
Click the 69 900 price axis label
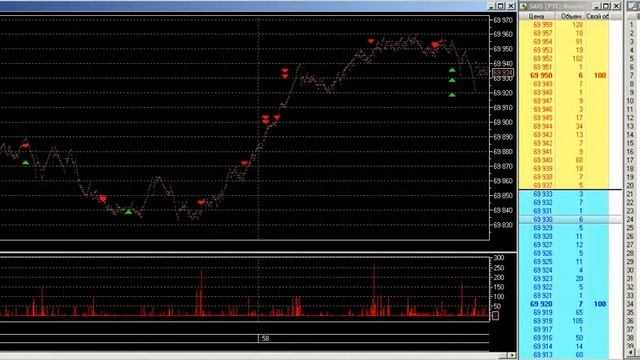(503, 122)
